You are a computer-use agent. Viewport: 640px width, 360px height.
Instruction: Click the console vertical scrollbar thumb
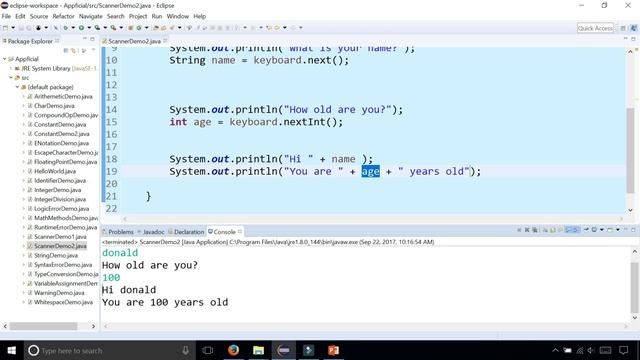634,287
